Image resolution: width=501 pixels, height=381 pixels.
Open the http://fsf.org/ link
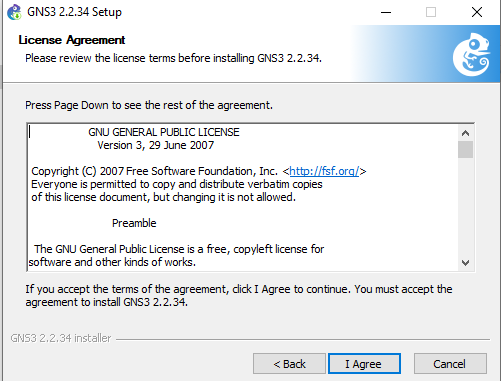coord(324,171)
